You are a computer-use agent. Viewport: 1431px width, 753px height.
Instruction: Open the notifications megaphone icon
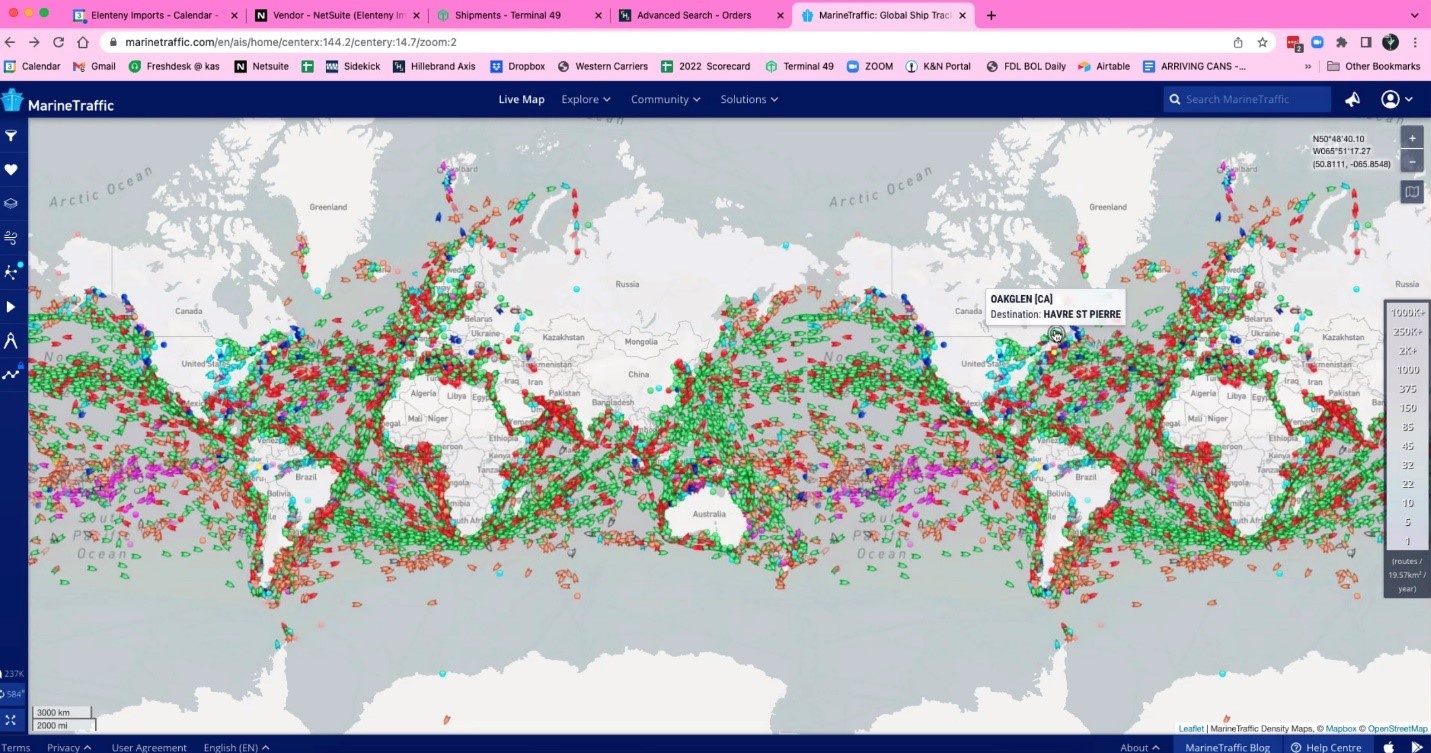pos(1352,99)
